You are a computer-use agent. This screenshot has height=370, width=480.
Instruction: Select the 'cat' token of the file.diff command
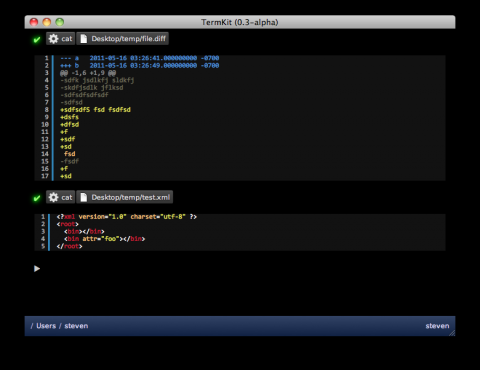[61, 39]
